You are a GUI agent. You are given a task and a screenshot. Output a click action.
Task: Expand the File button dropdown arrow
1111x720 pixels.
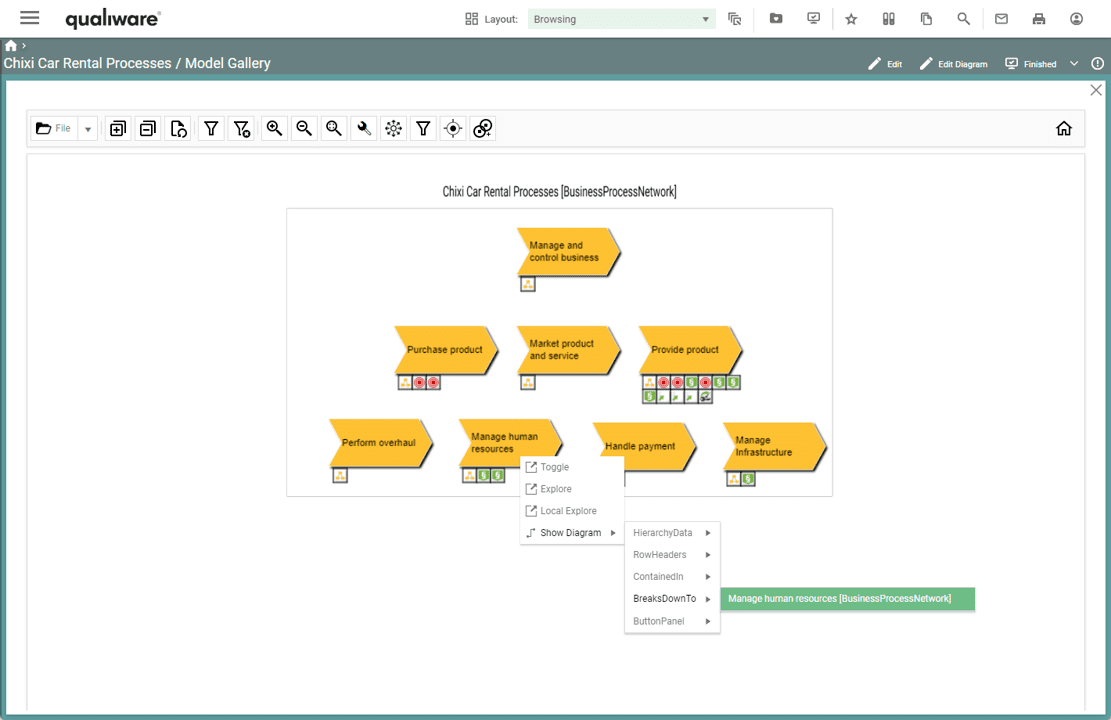pyautogui.click(x=87, y=128)
